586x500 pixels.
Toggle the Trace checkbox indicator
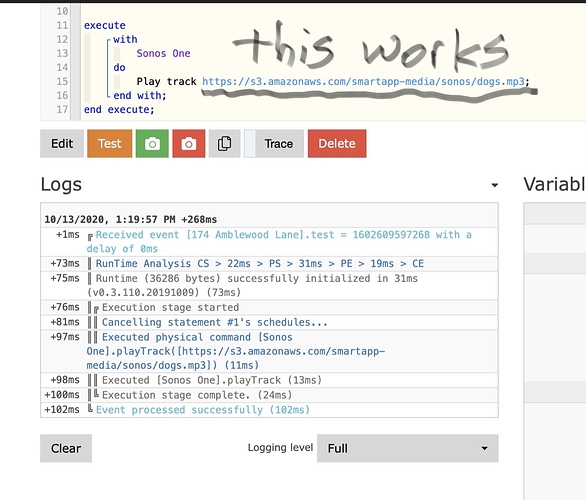(250, 143)
